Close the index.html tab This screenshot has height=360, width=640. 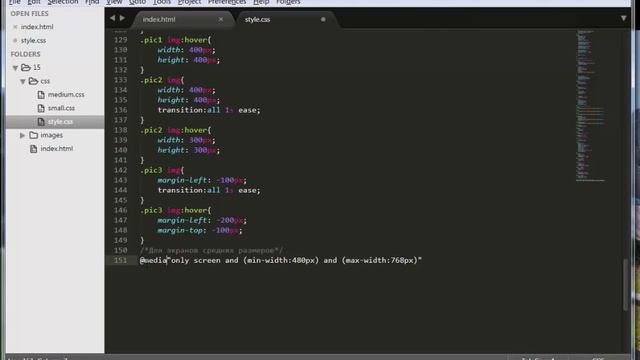[221, 19]
